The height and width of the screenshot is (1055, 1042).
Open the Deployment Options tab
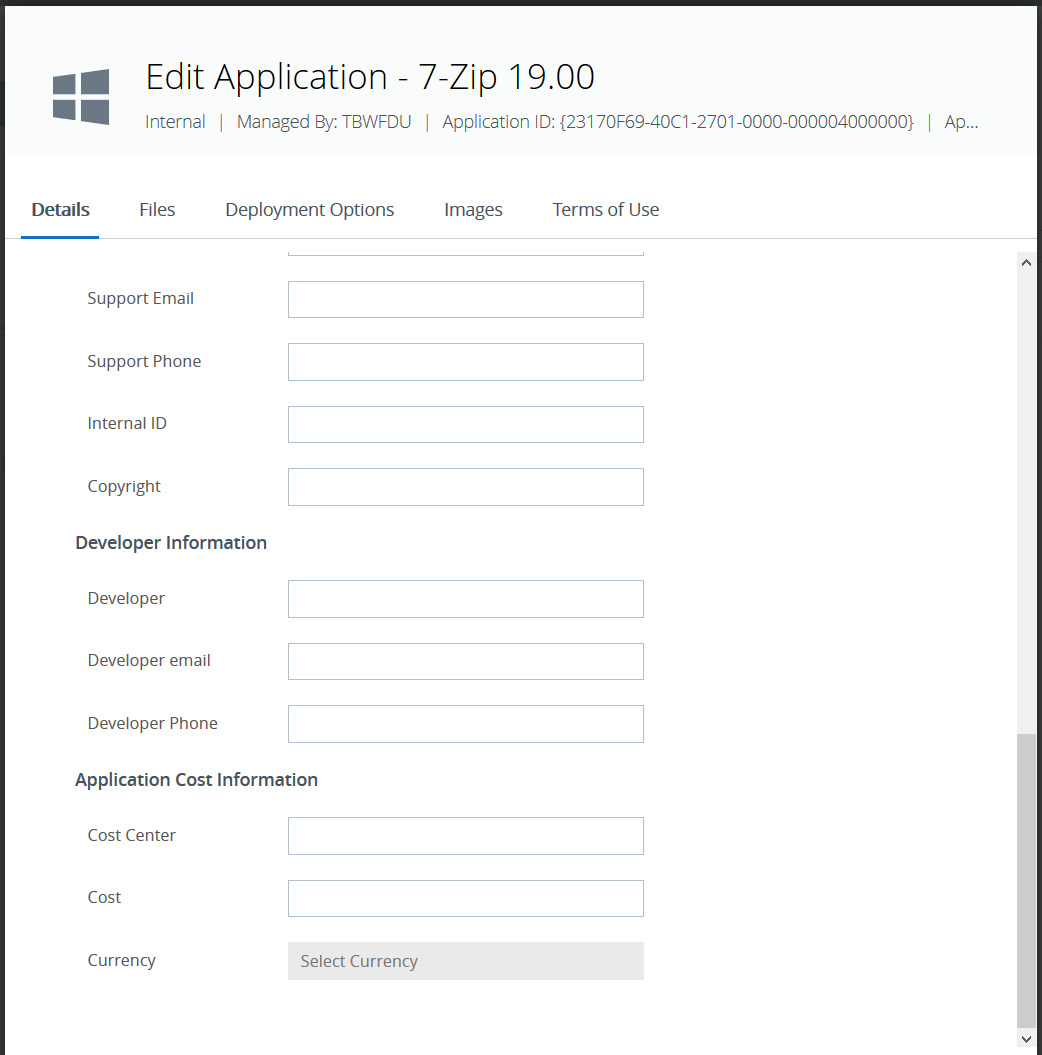(x=309, y=210)
